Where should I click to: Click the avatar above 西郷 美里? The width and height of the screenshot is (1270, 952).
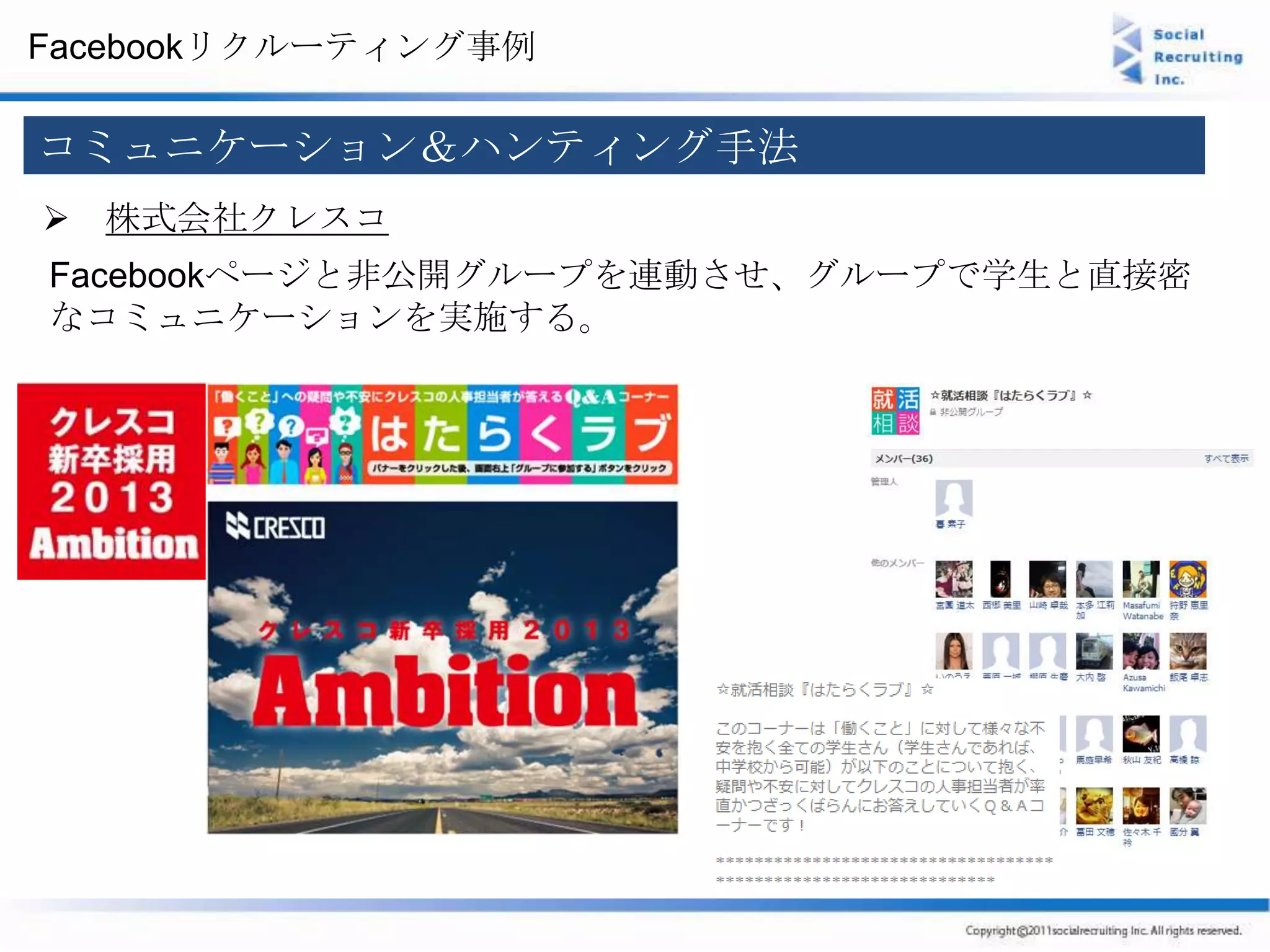point(1000,580)
